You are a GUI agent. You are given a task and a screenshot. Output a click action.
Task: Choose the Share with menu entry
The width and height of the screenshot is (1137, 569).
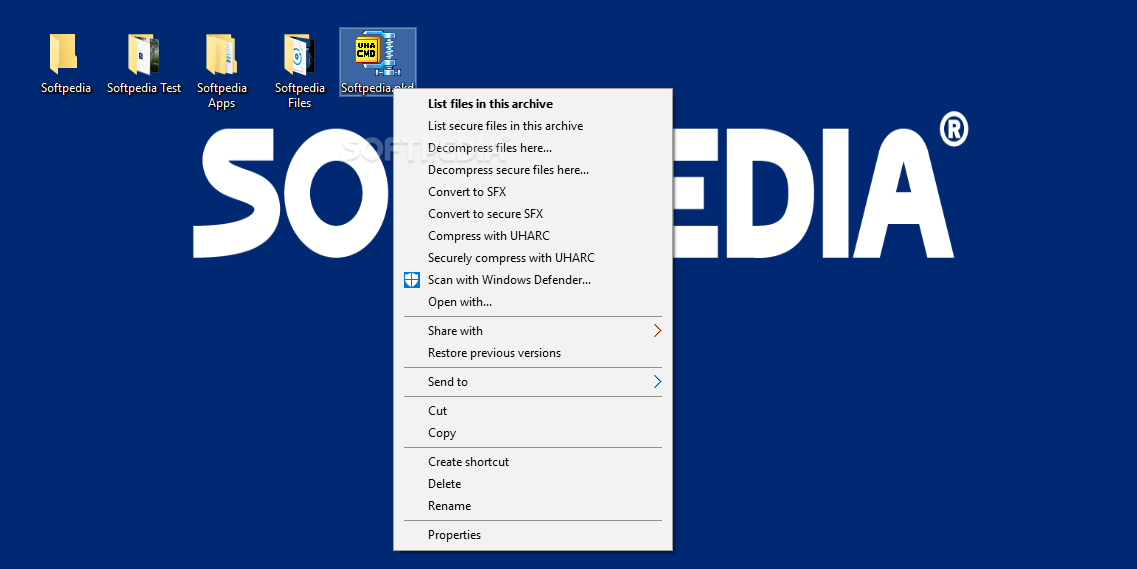pos(533,331)
